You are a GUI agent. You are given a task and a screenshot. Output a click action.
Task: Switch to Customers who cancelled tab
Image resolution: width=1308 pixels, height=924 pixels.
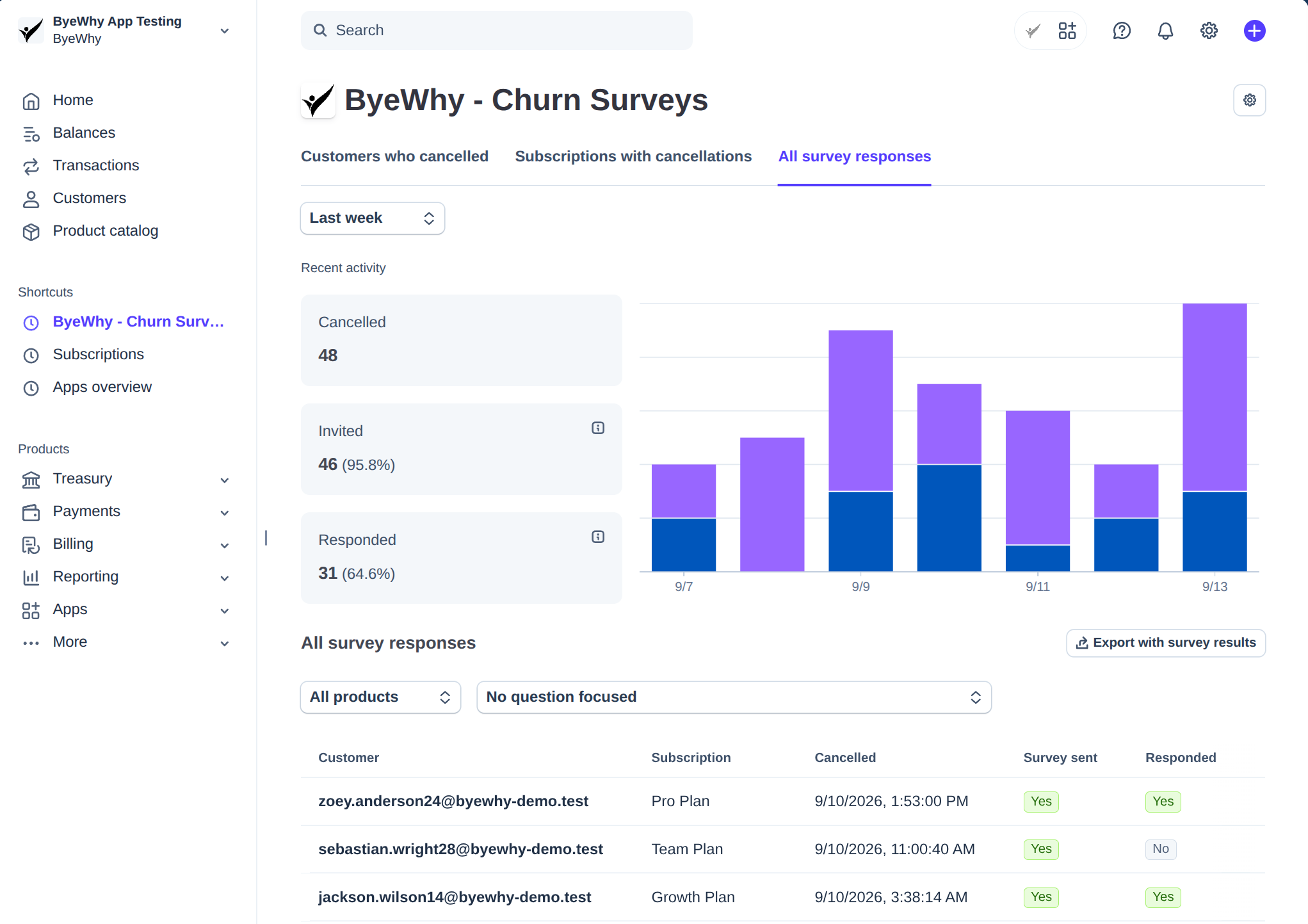tap(394, 157)
